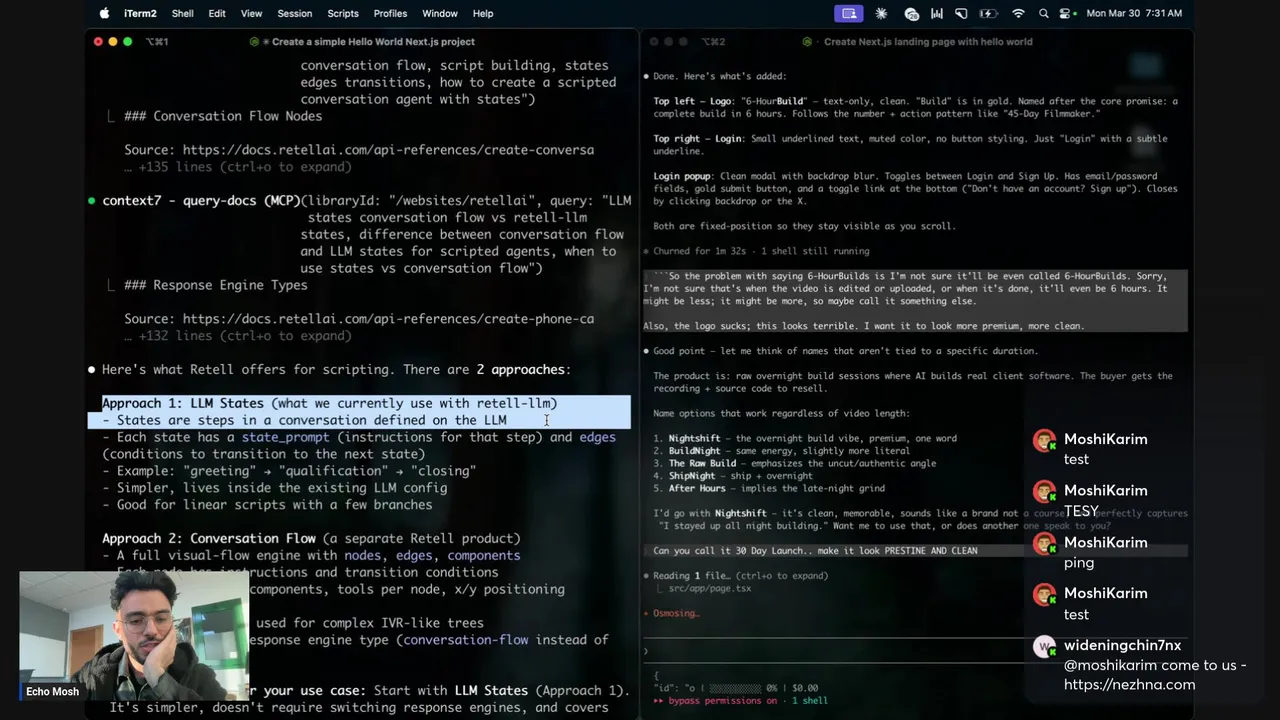The width and height of the screenshot is (1280, 720).
Task: Click the 'Create a simple Hello World Next.js project' title
Action: tap(373, 41)
